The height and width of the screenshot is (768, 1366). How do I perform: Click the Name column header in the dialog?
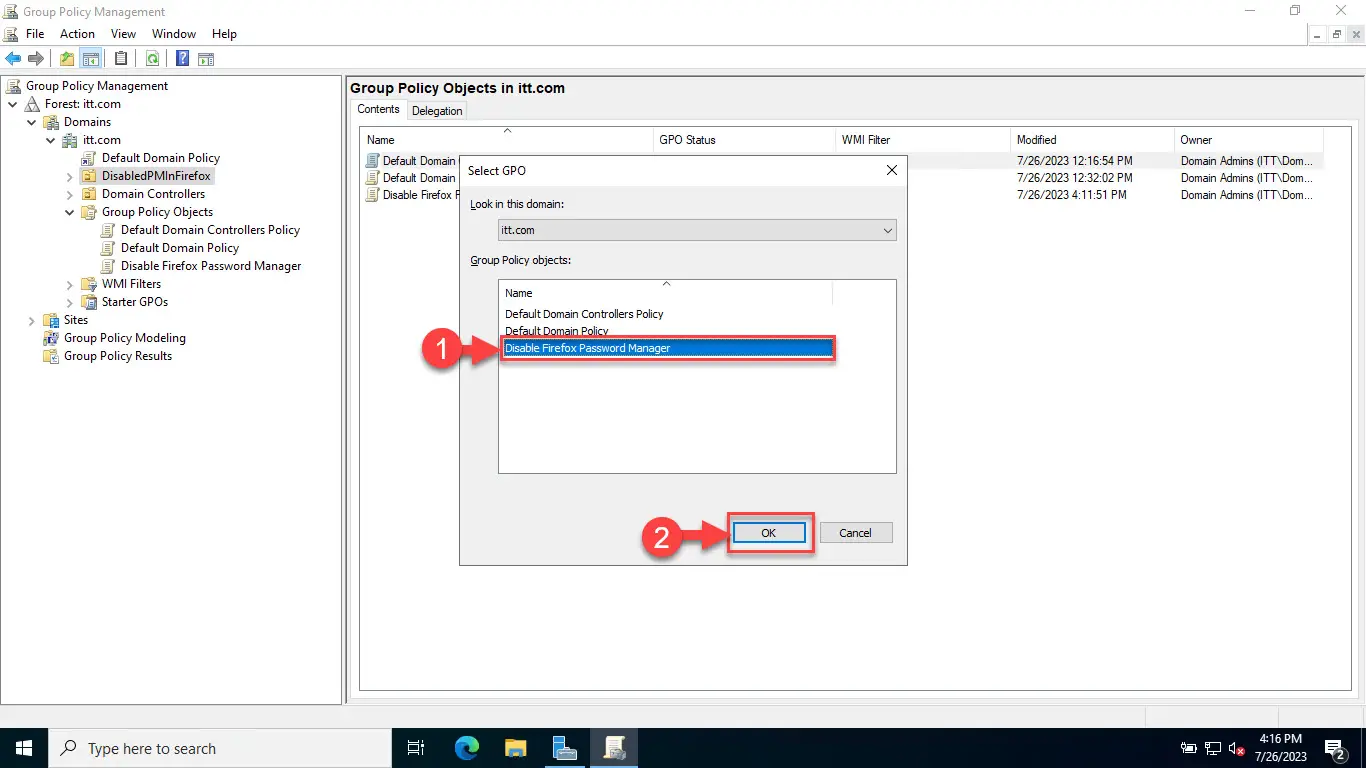coord(666,293)
